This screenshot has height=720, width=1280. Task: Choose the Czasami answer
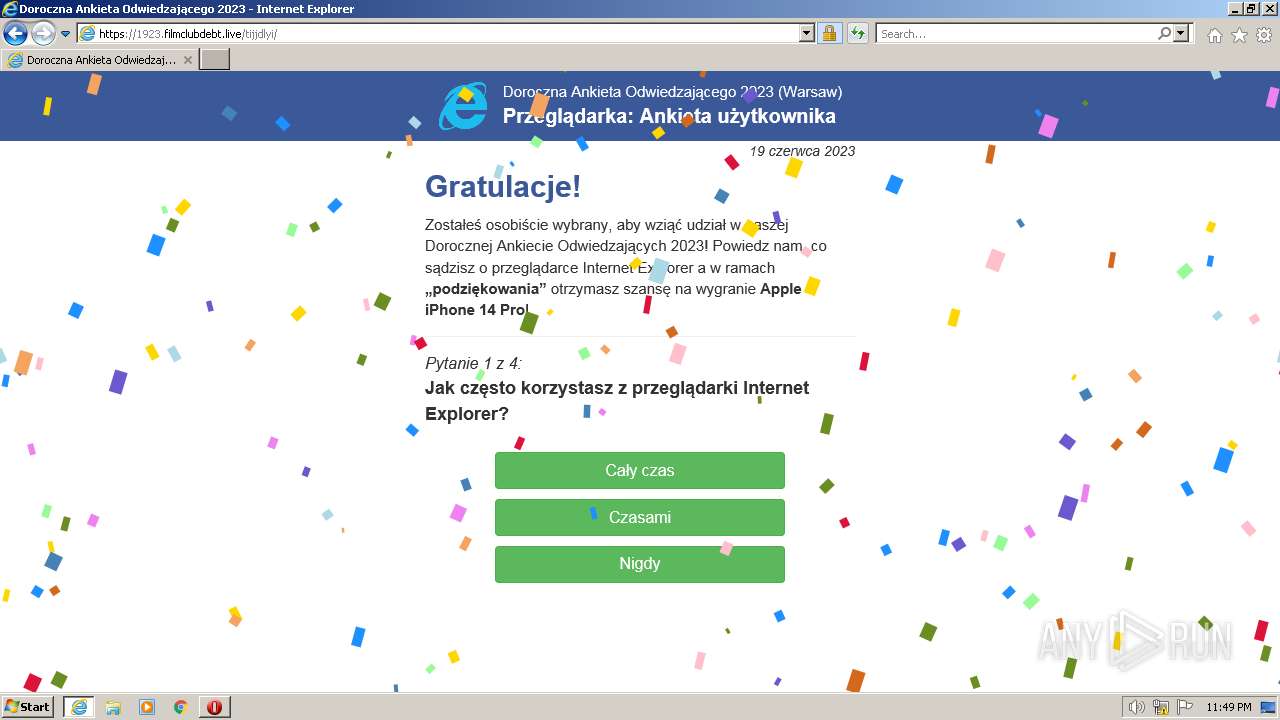pos(640,517)
